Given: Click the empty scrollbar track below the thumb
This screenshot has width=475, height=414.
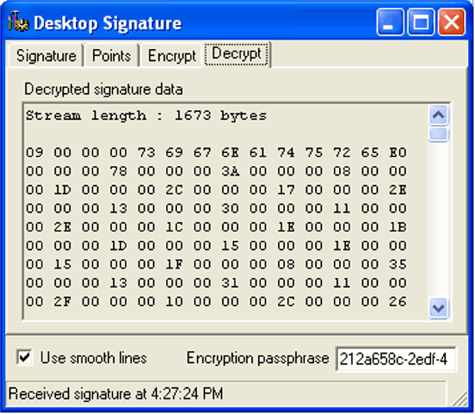Looking at the screenshot, I should point(438,220).
